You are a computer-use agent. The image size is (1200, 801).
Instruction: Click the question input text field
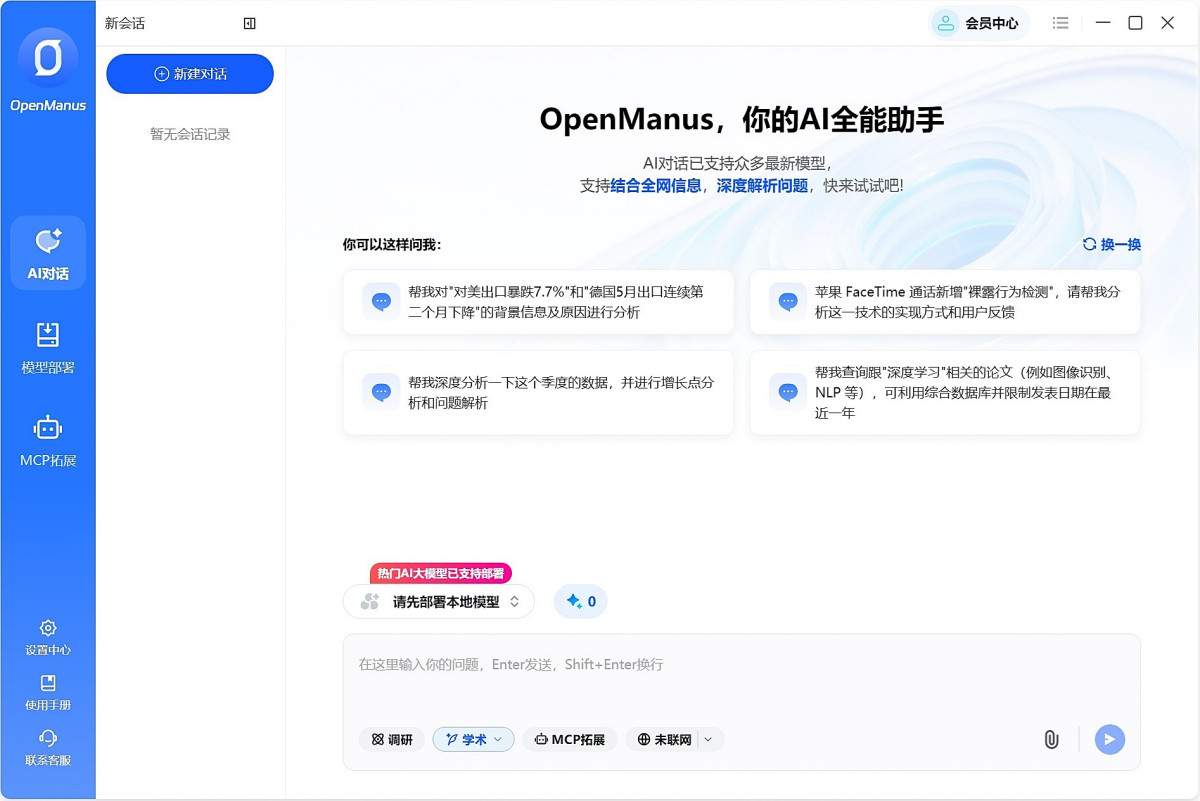tap(740, 675)
